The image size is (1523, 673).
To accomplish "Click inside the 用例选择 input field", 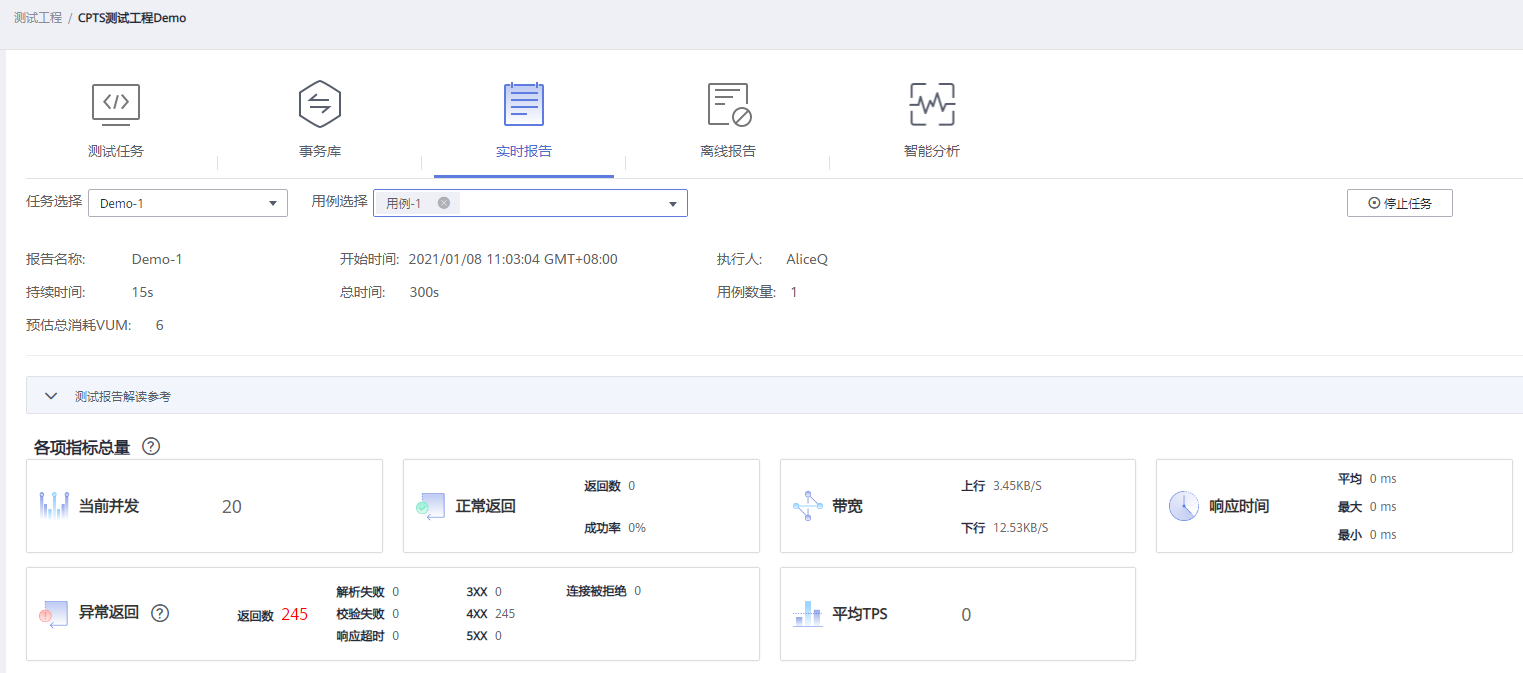I will pyautogui.click(x=530, y=203).
